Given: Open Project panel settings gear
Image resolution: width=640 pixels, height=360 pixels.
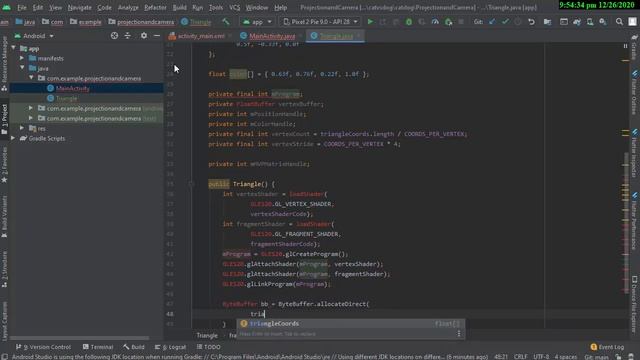Looking at the screenshot, I should tap(144, 36).
